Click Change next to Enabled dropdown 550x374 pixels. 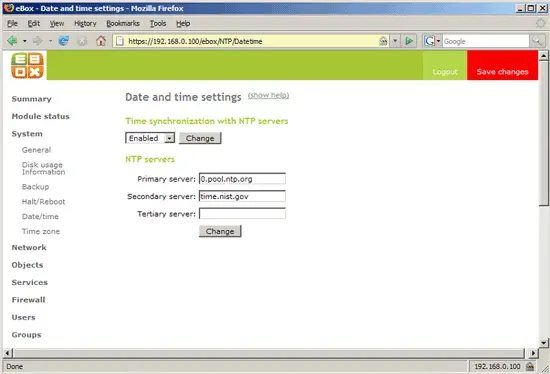[x=200, y=138]
